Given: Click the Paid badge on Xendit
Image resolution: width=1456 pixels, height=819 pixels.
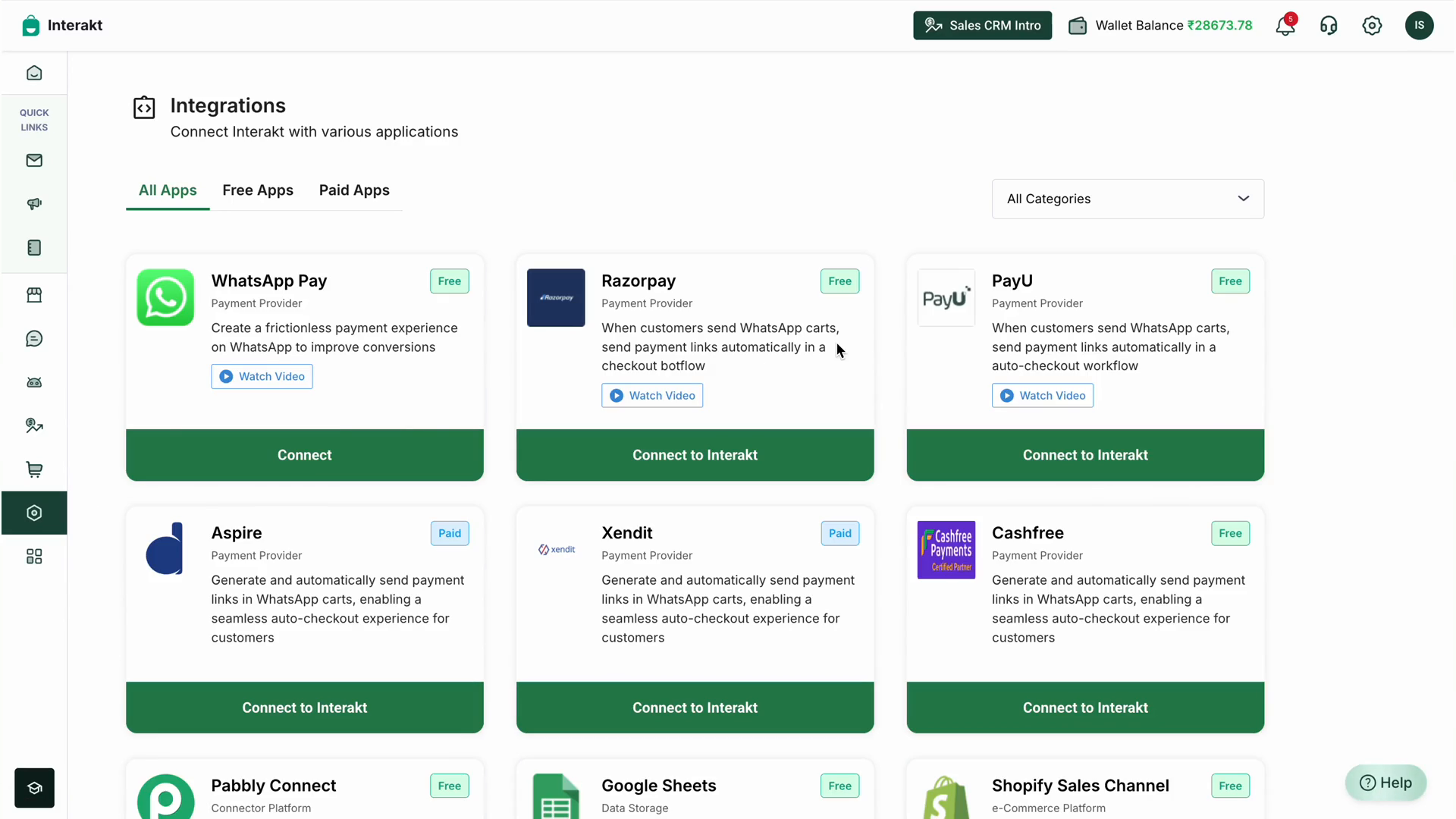Looking at the screenshot, I should (x=839, y=533).
